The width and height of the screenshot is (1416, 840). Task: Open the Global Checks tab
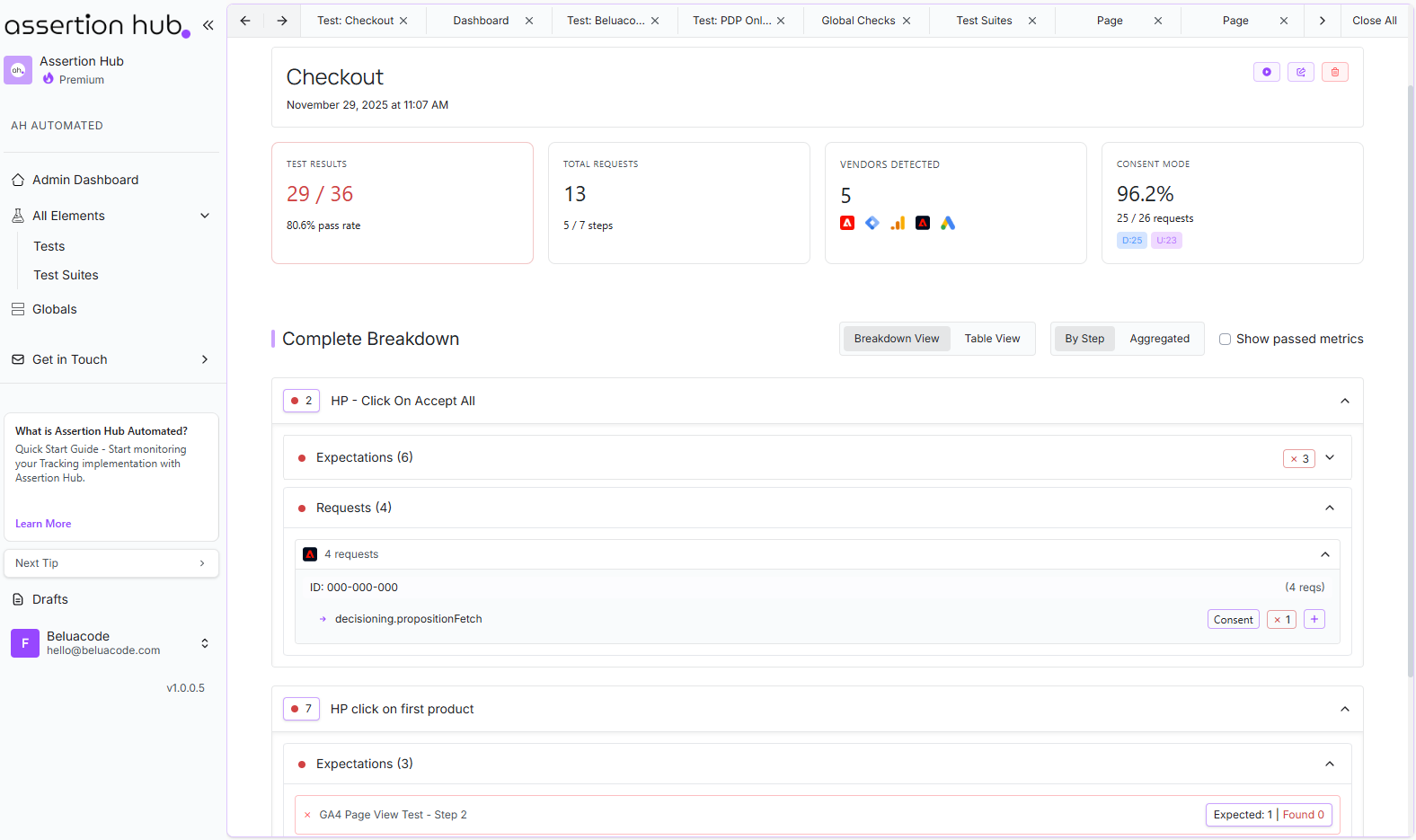point(858,21)
